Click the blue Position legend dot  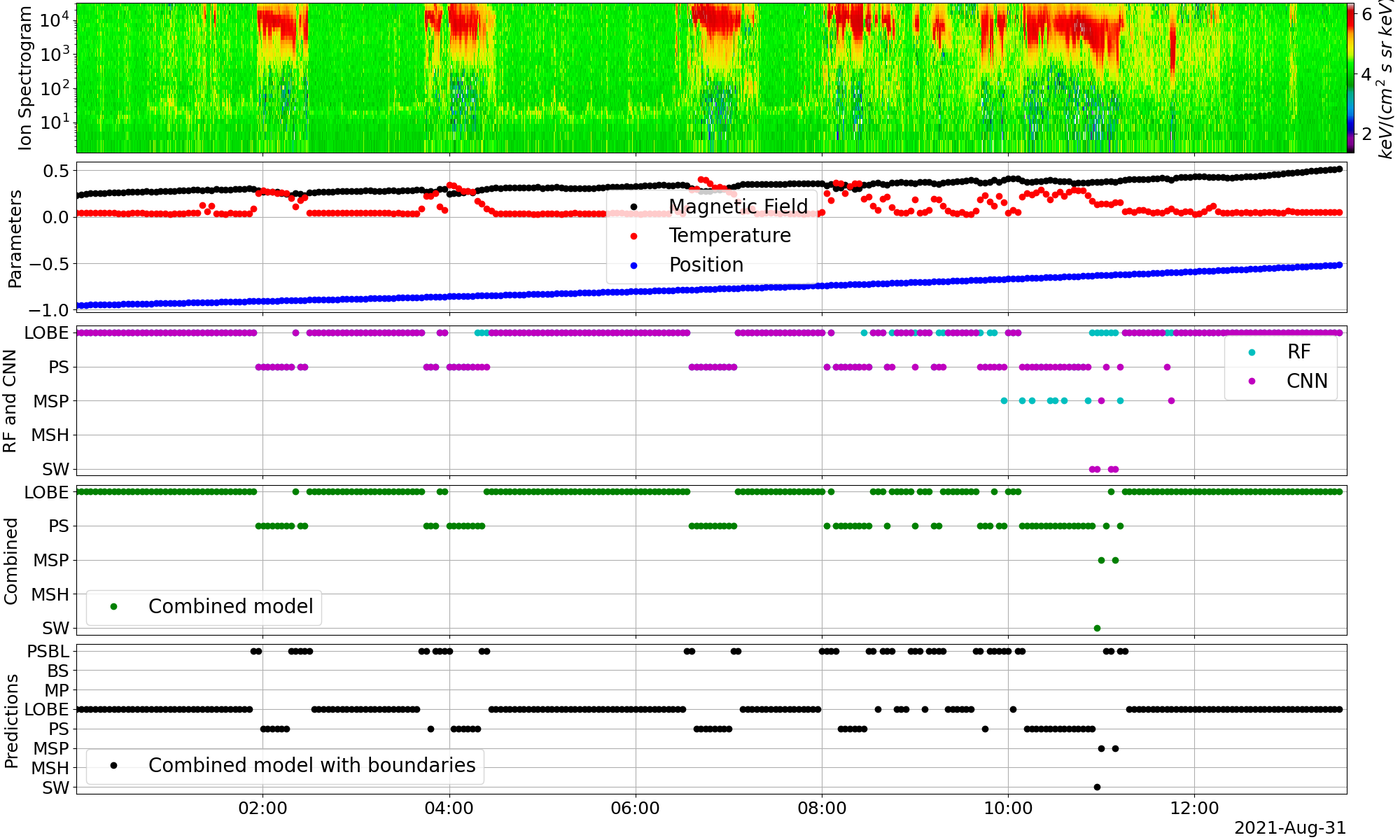pos(633,265)
